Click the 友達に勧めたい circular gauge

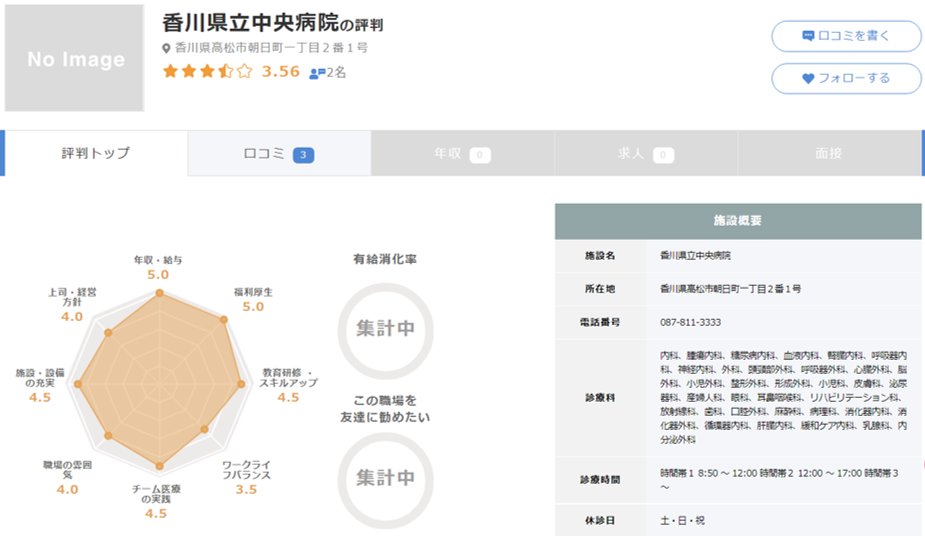click(x=385, y=478)
